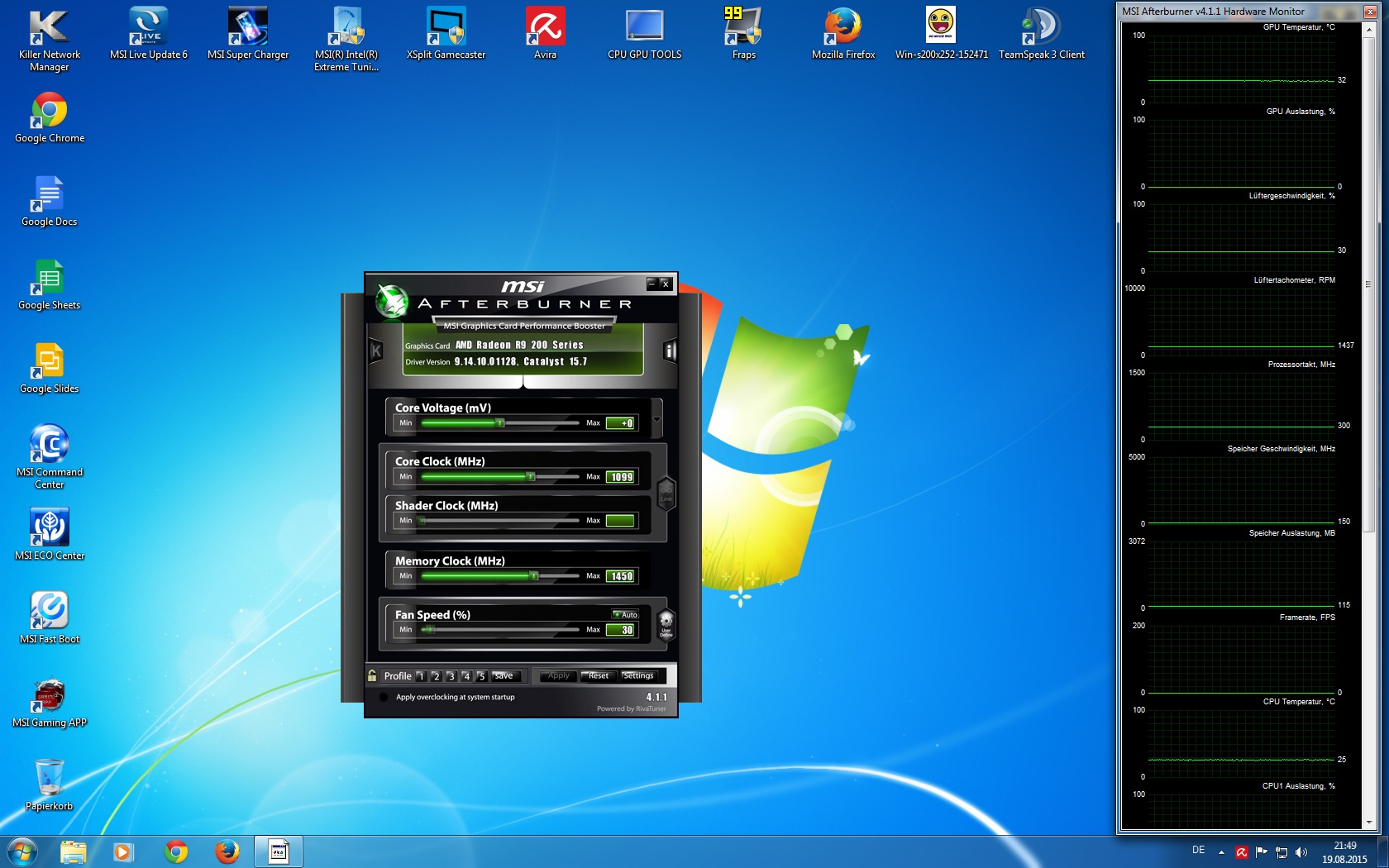The height and width of the screenshot is (868, 1389).
Task: Click the Avira icon in system tray
Action: (x=1242, y=852)
